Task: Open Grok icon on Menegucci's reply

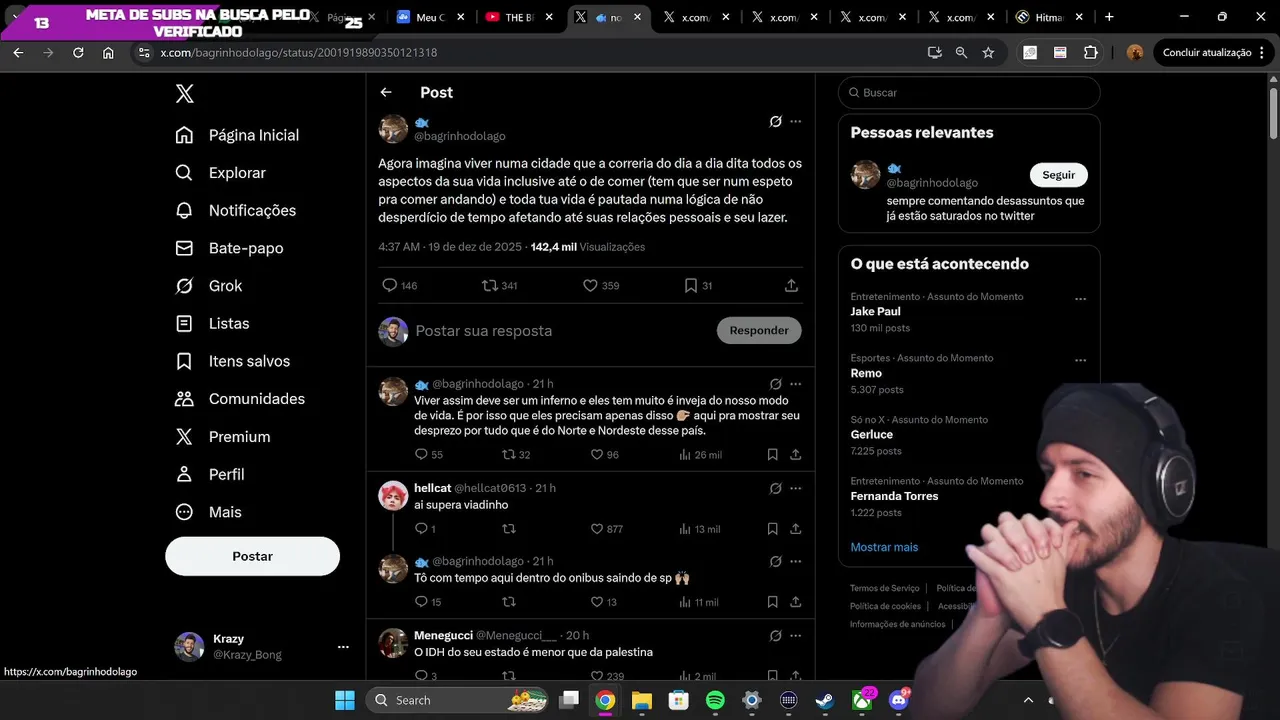Action: click(775, 636)
